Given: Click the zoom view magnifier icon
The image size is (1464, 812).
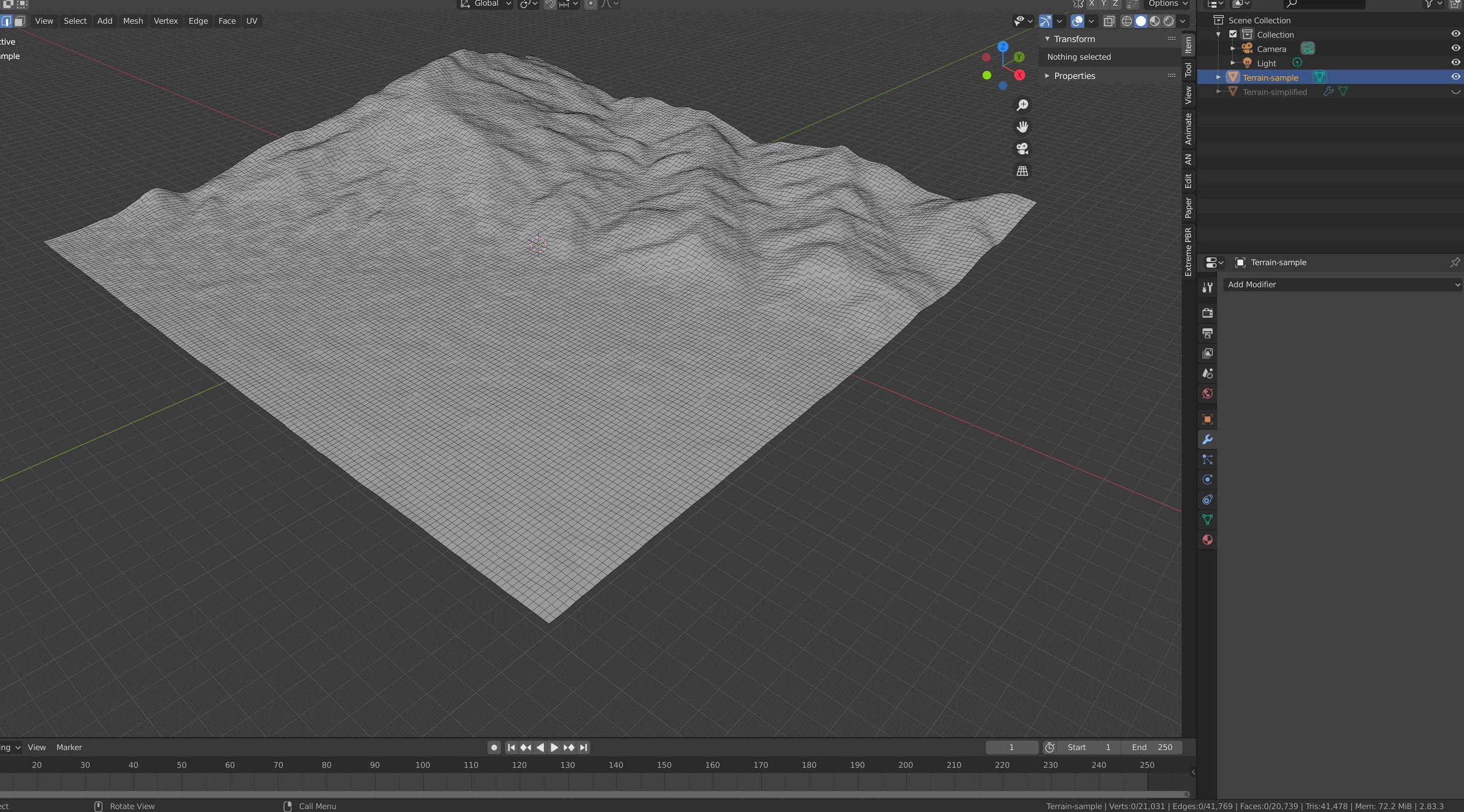Looking at the screenshot, I should (x=1022, y=105).
